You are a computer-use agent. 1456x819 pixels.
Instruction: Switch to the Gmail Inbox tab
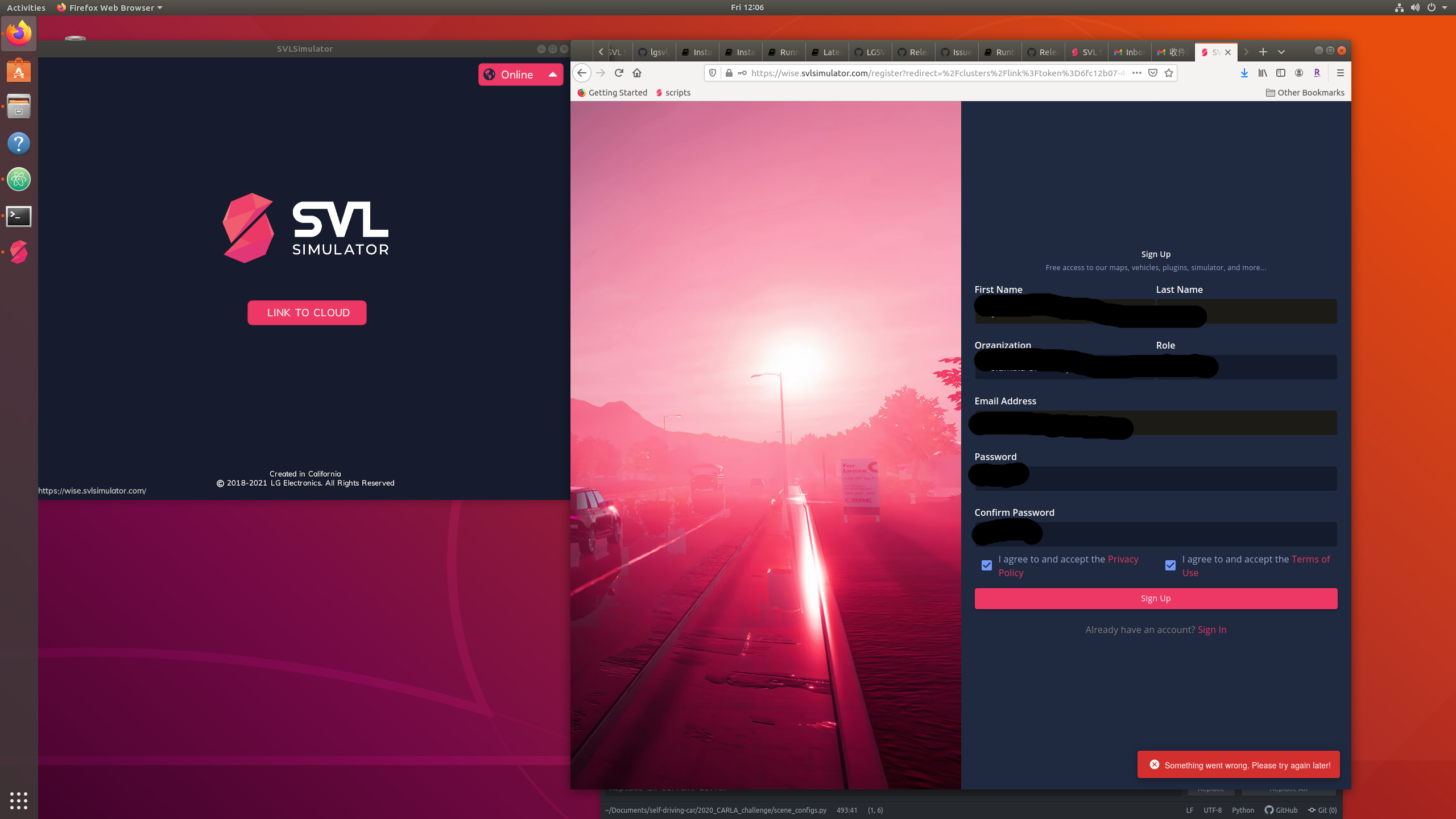tap(1128, 52)
